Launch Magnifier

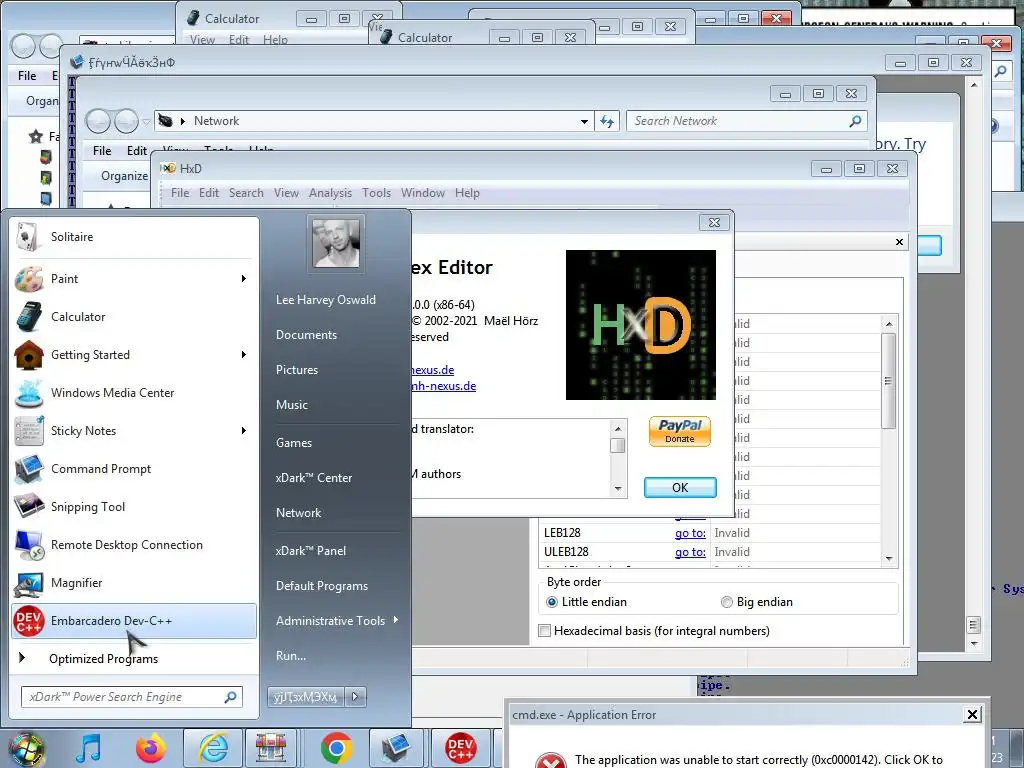click(x=134, y=583)
